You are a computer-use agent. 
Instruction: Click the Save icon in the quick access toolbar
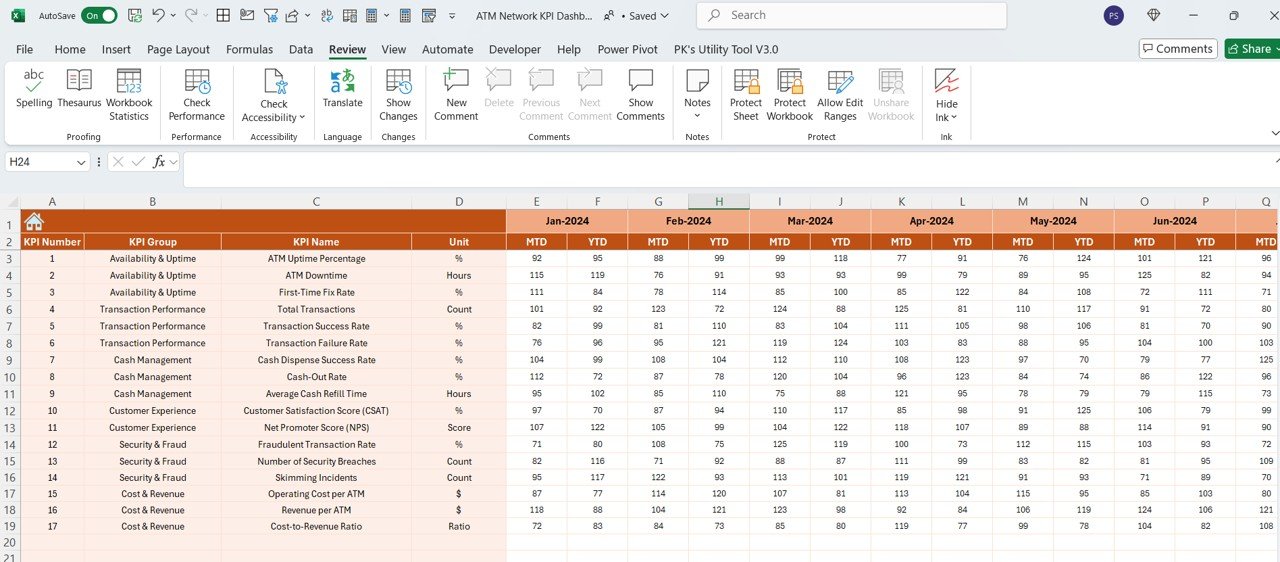tap(135, 16)
